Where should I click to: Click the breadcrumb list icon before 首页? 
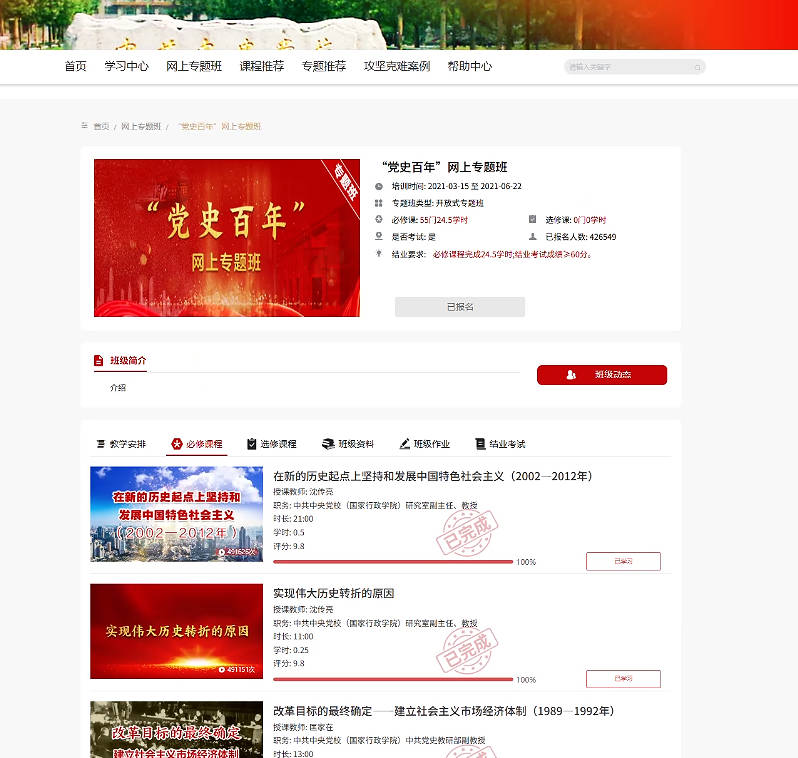85,126
